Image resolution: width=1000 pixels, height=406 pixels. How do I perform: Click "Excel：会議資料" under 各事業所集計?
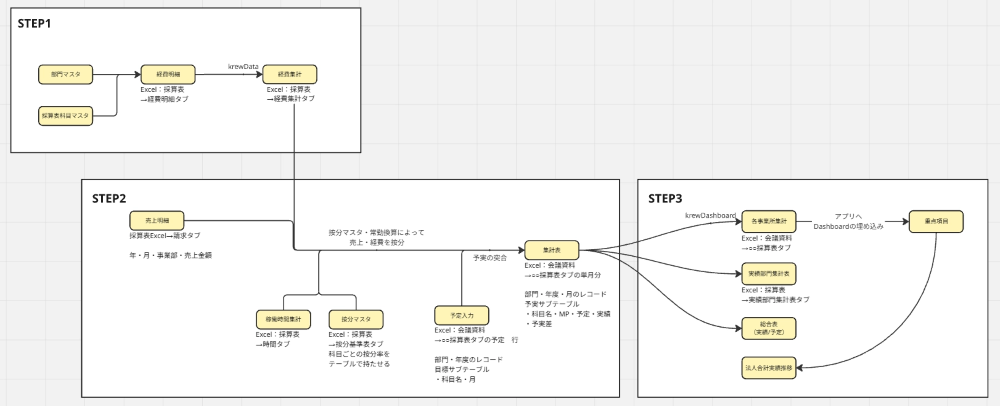coord(767,238)
